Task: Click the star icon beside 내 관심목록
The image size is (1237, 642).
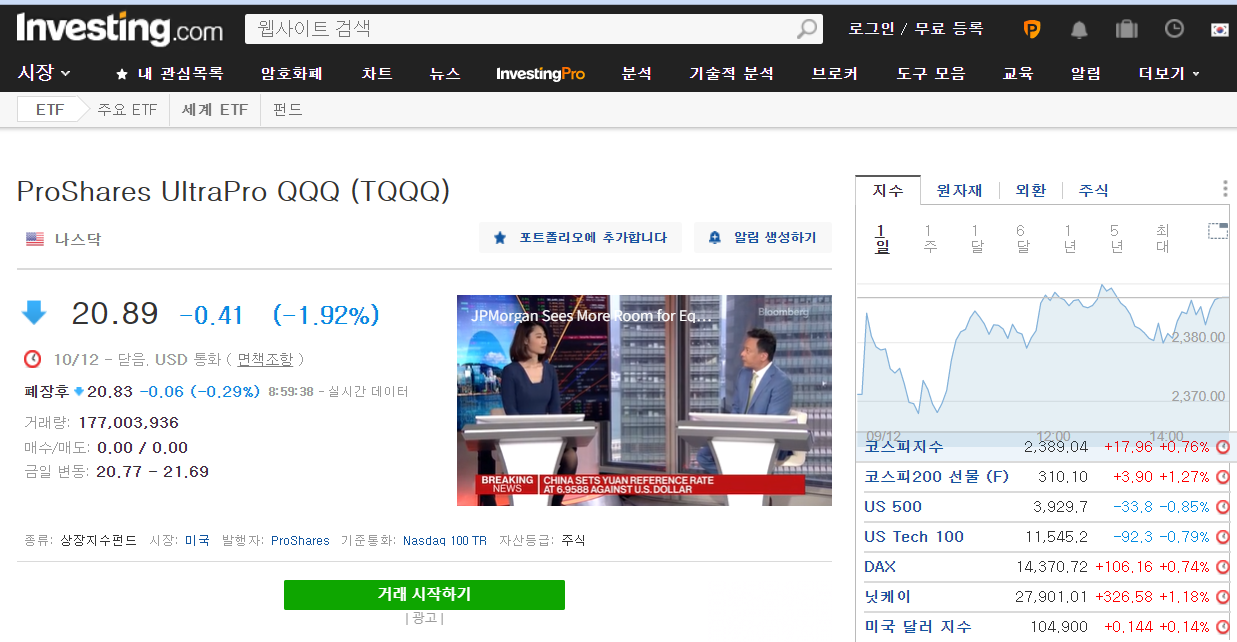Action: point(122,74)
